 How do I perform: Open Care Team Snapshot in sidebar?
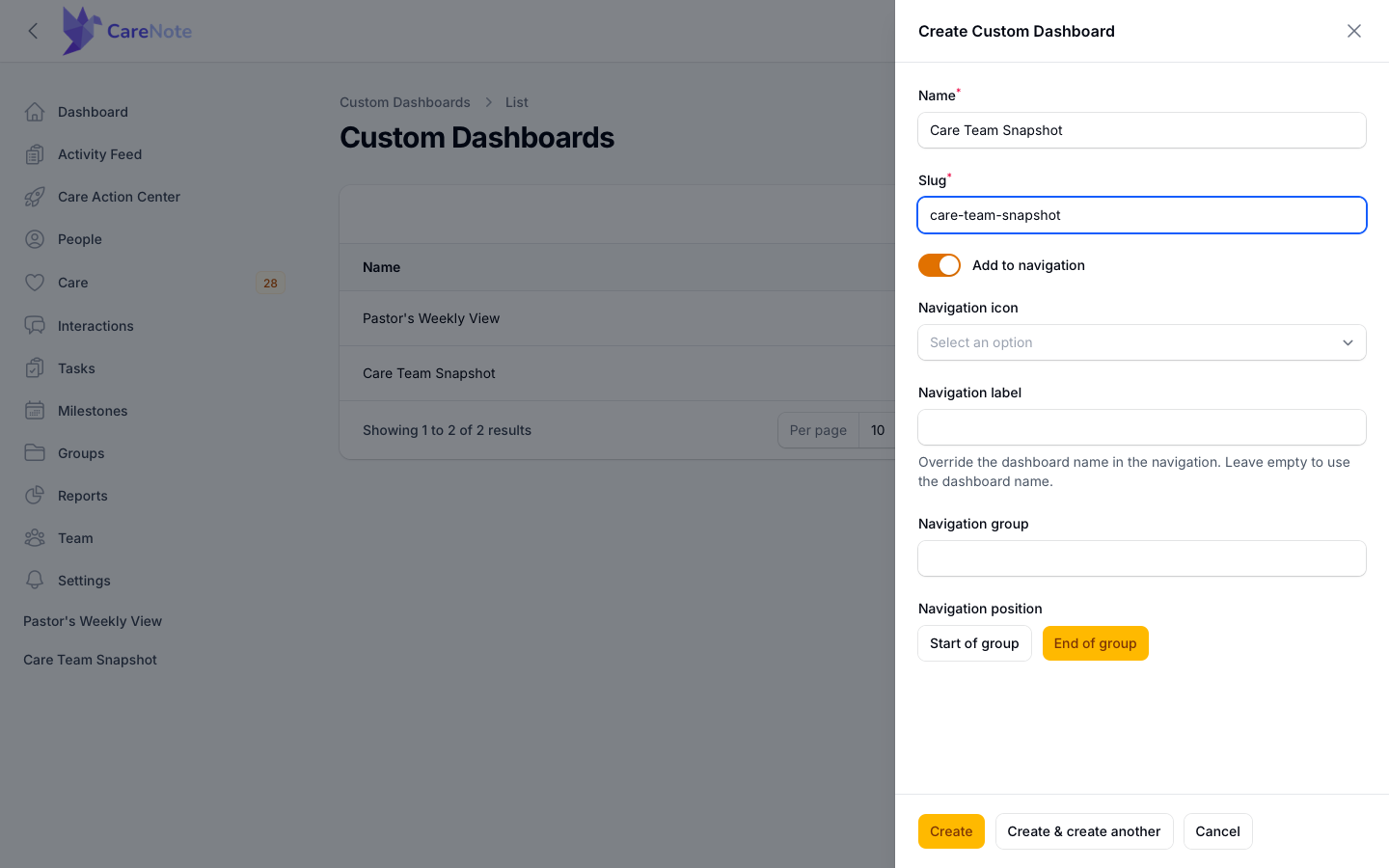click(x=90, y=660)
